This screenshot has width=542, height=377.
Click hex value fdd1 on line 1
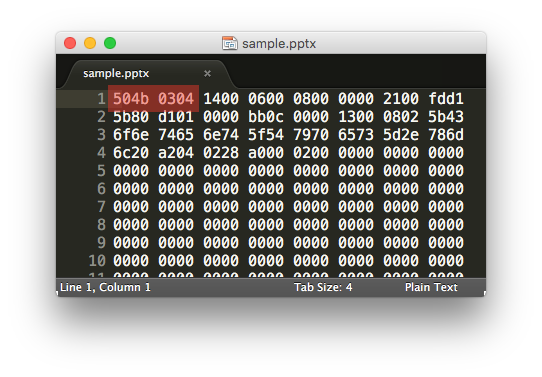(x=446, y=99)
